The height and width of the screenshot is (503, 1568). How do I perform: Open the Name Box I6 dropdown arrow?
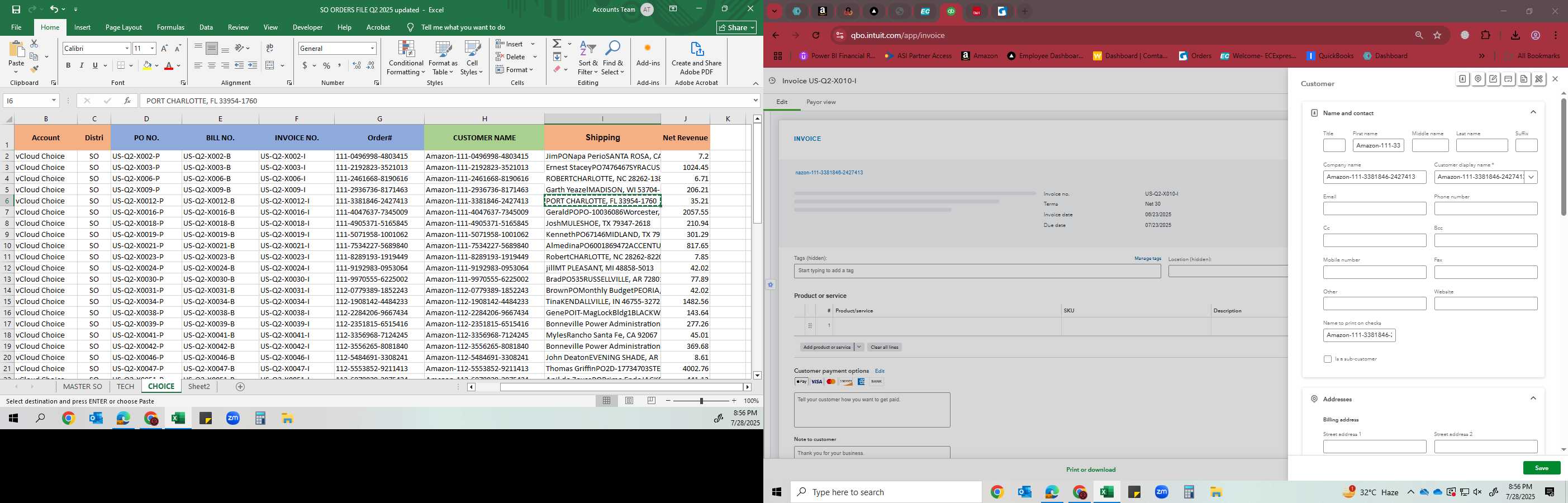click(54, 101)
